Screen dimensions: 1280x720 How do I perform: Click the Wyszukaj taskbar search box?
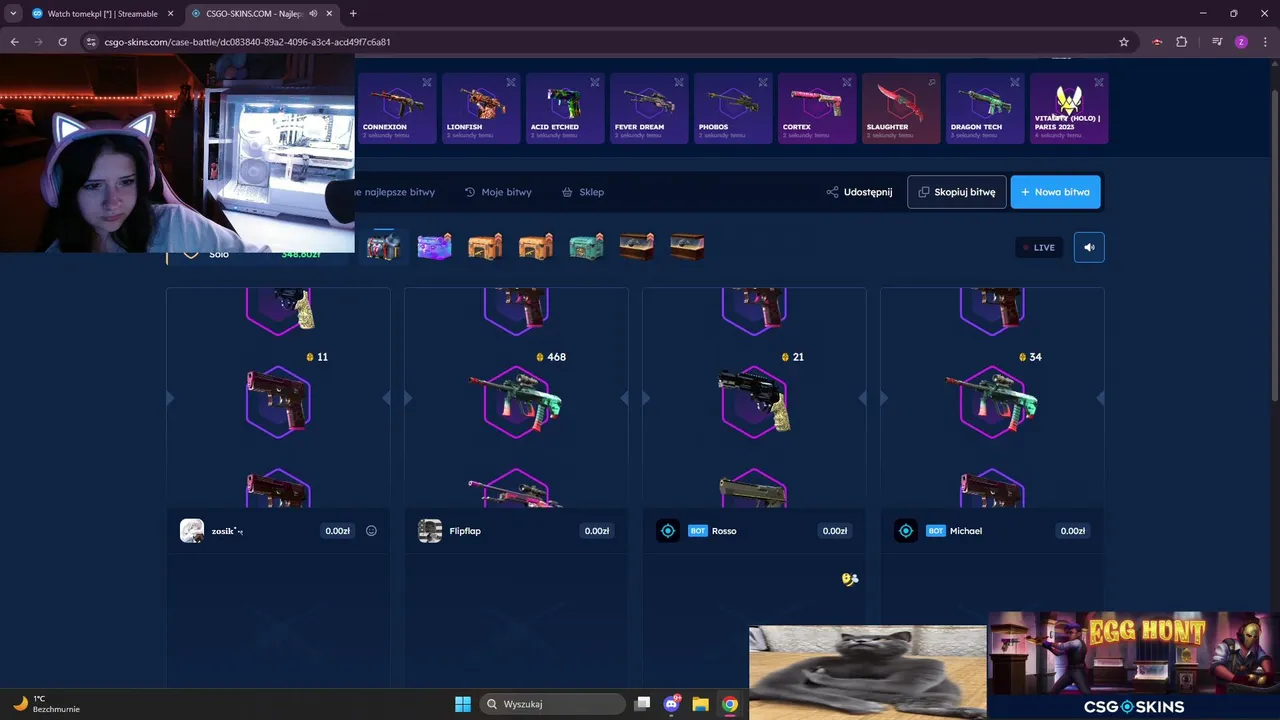[552, 704]
